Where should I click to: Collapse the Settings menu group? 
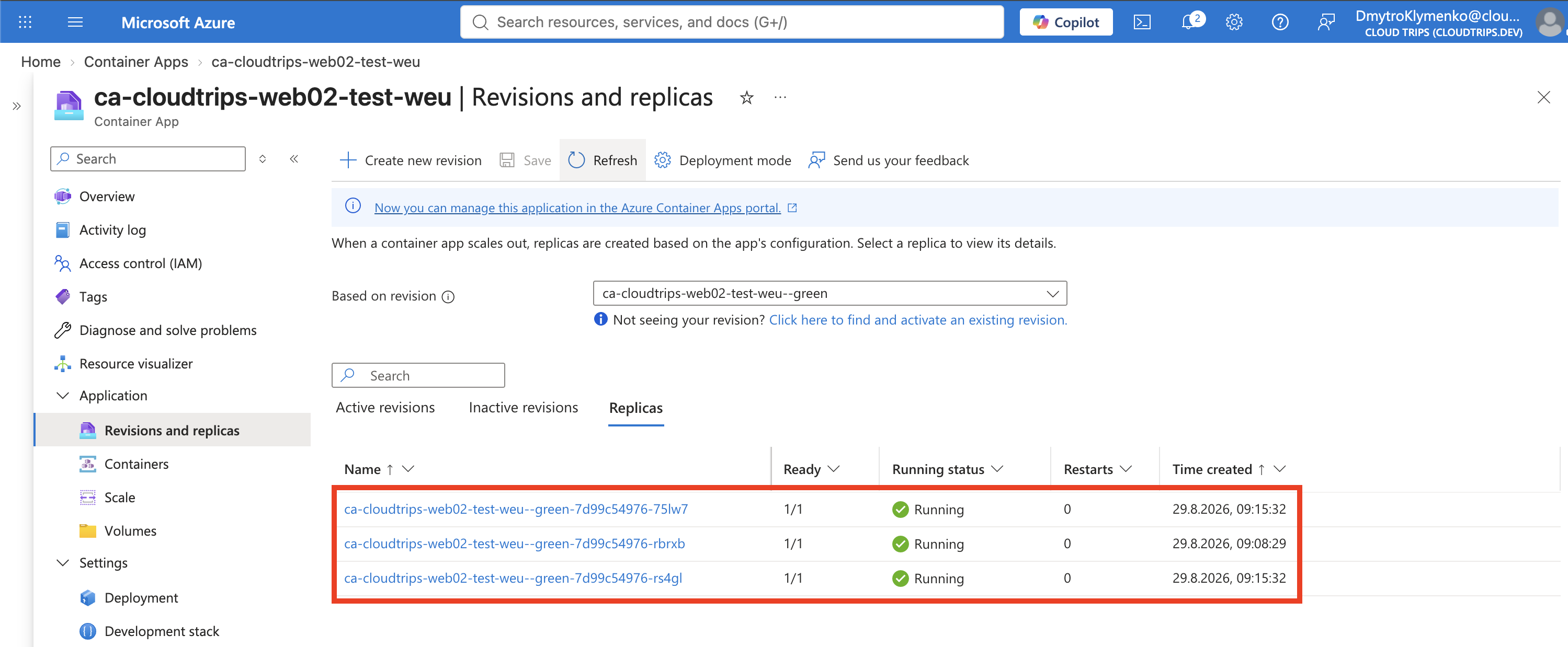click(x=63, y=563)
